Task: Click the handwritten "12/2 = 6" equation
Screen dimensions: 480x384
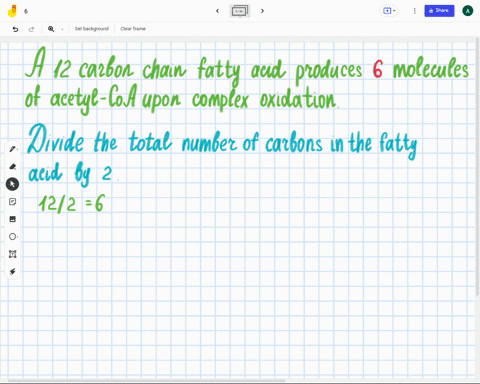Action: point(72,204)
